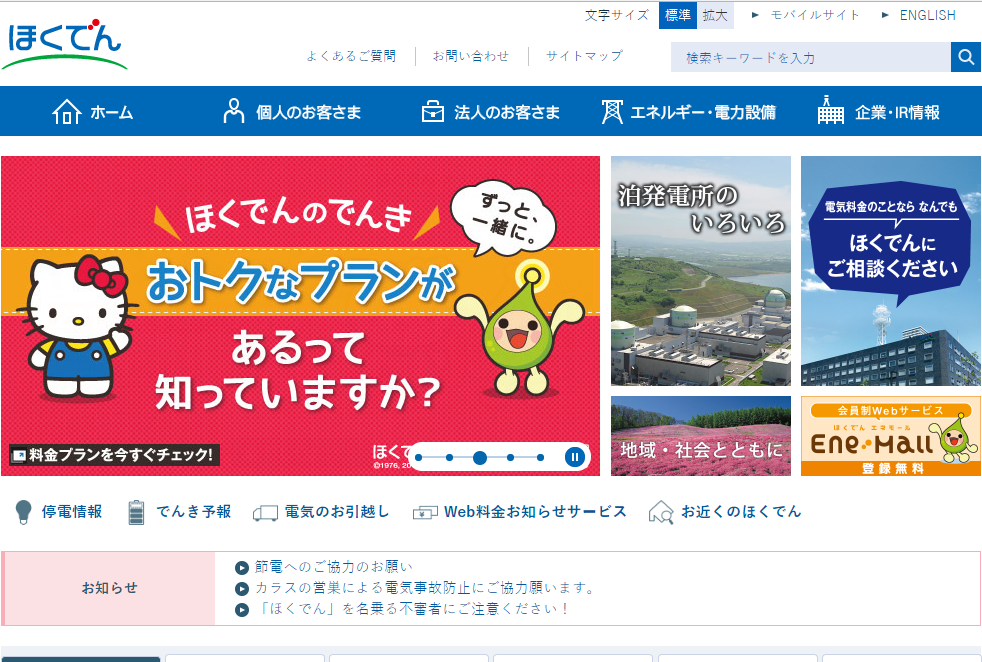The height and width of the screenshot is (662, 982).
Task: Click the Hokuden logo
Action: 64,42
